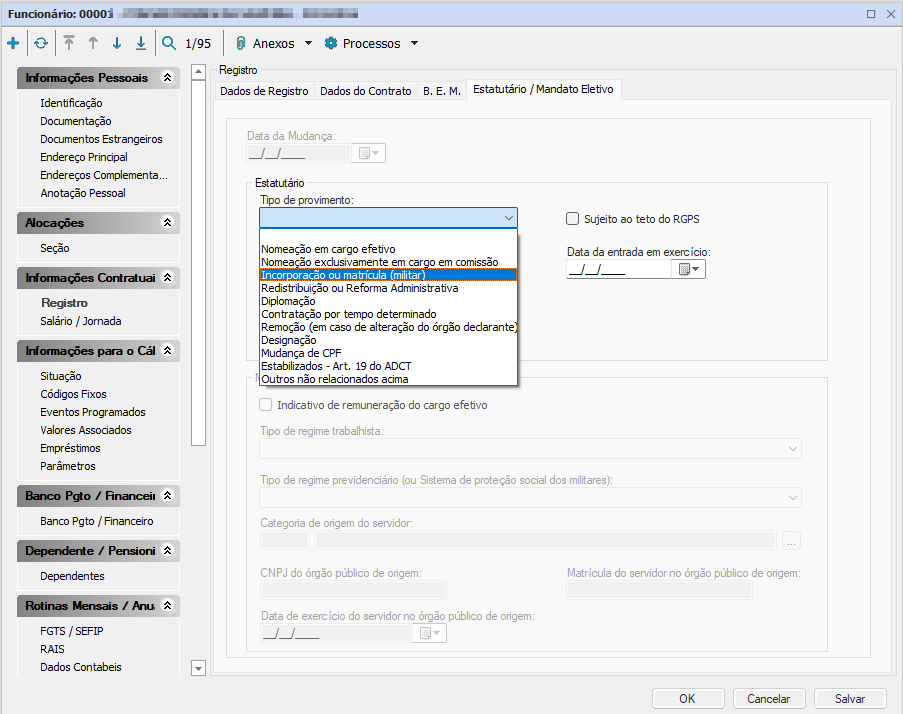Click the Anexos paperclip icon

click(241, 43)
